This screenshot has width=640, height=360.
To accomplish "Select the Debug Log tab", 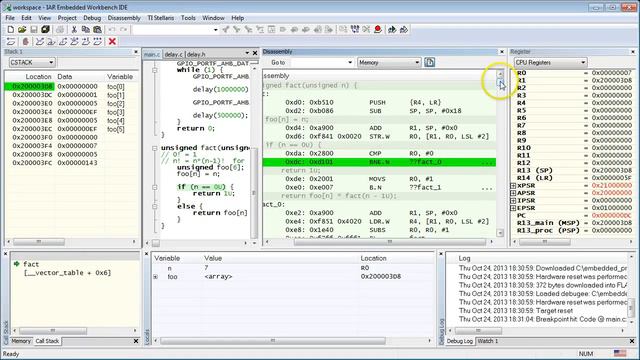I will click(x=460, y=341).
